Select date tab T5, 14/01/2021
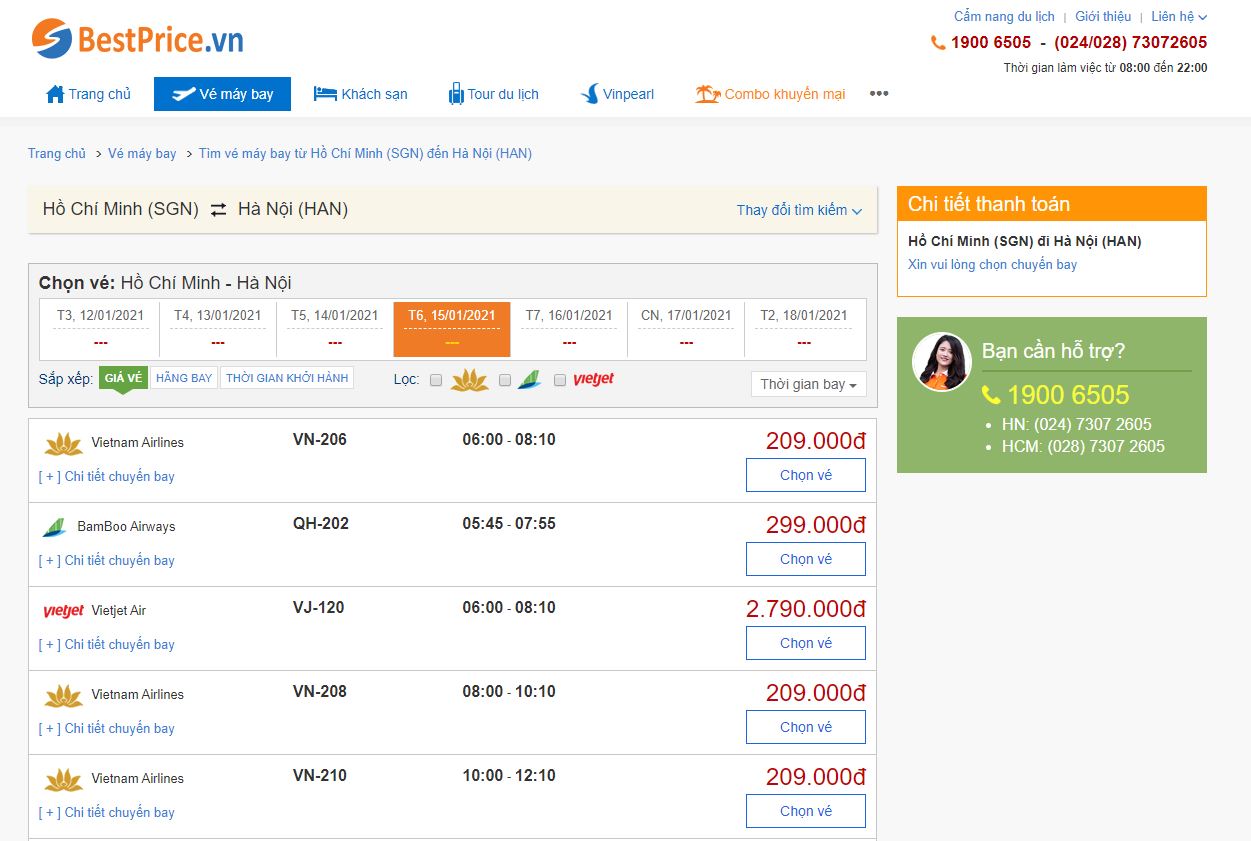The width and height of the screenshot is (1251, 841). 335,329
